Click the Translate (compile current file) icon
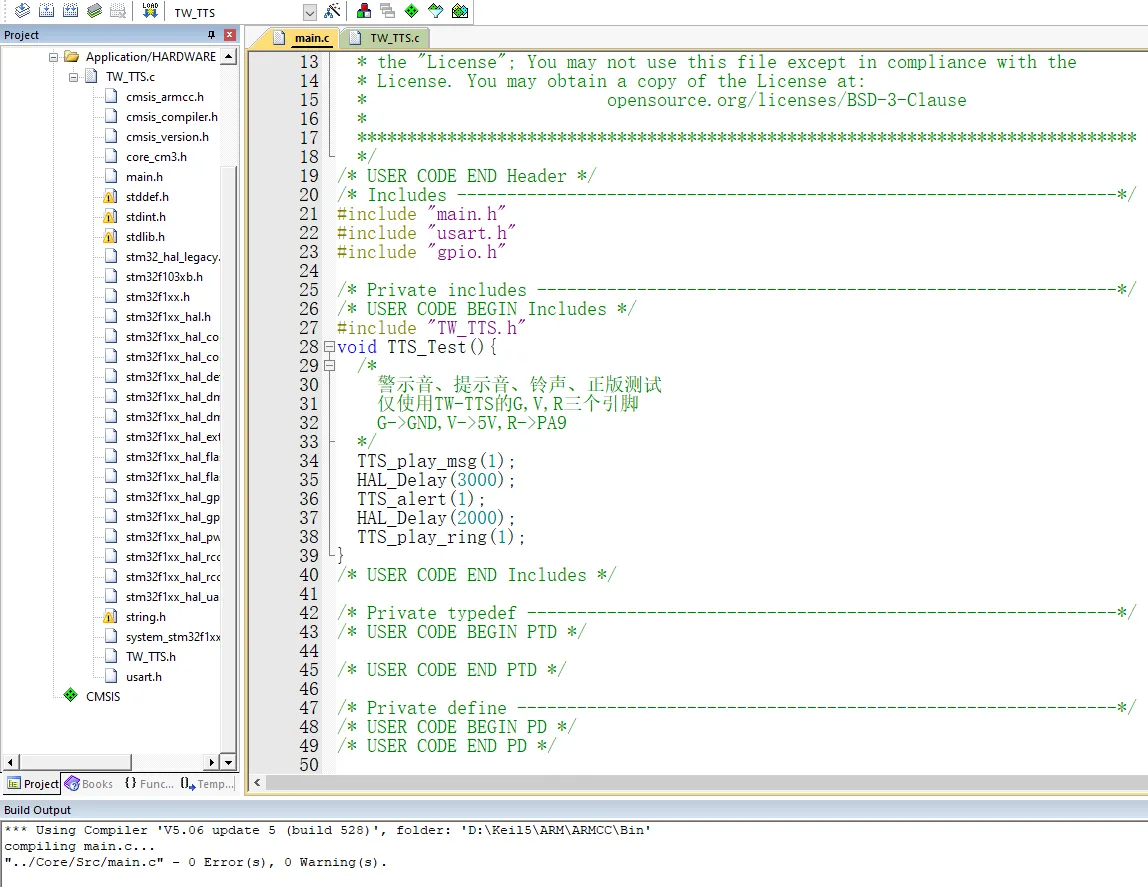This screenshot has height=887, width=1148. click(x=20, y=11)
